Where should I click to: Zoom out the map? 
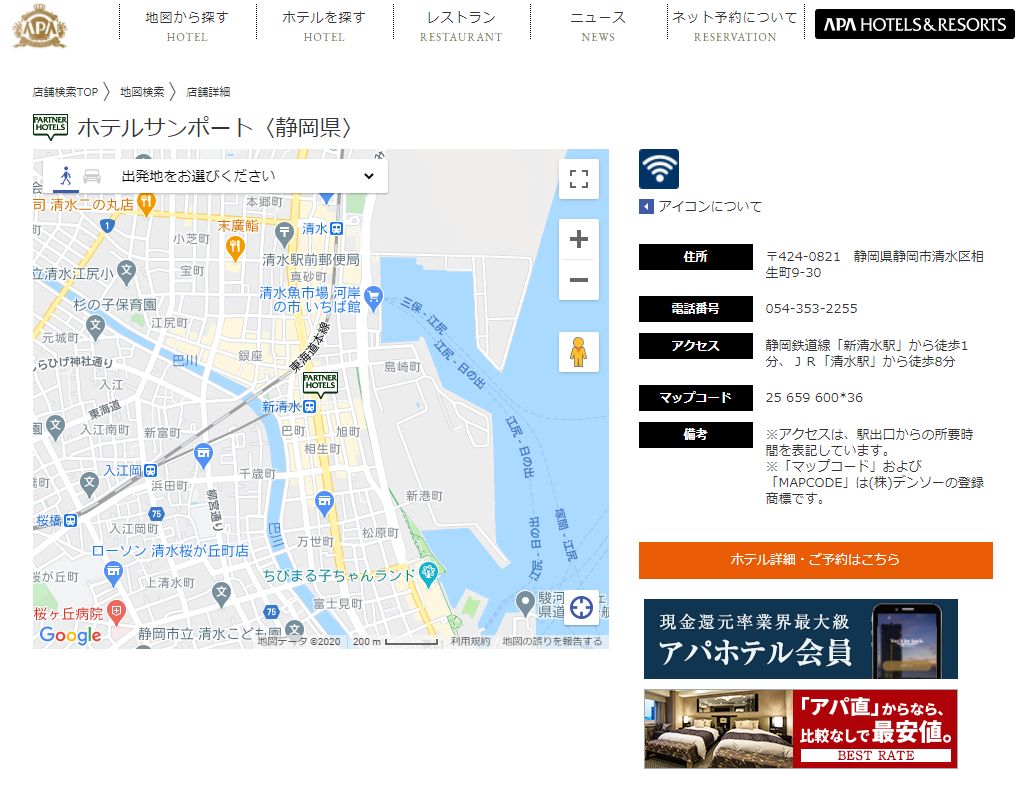click(x=578, y=280)
